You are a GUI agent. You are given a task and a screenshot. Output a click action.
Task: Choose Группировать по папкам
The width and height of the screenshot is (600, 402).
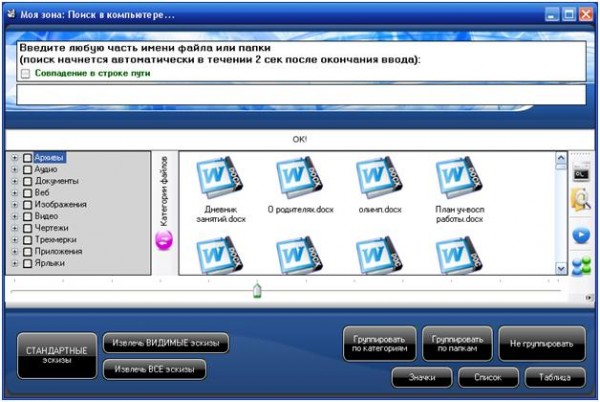(457, 343)
